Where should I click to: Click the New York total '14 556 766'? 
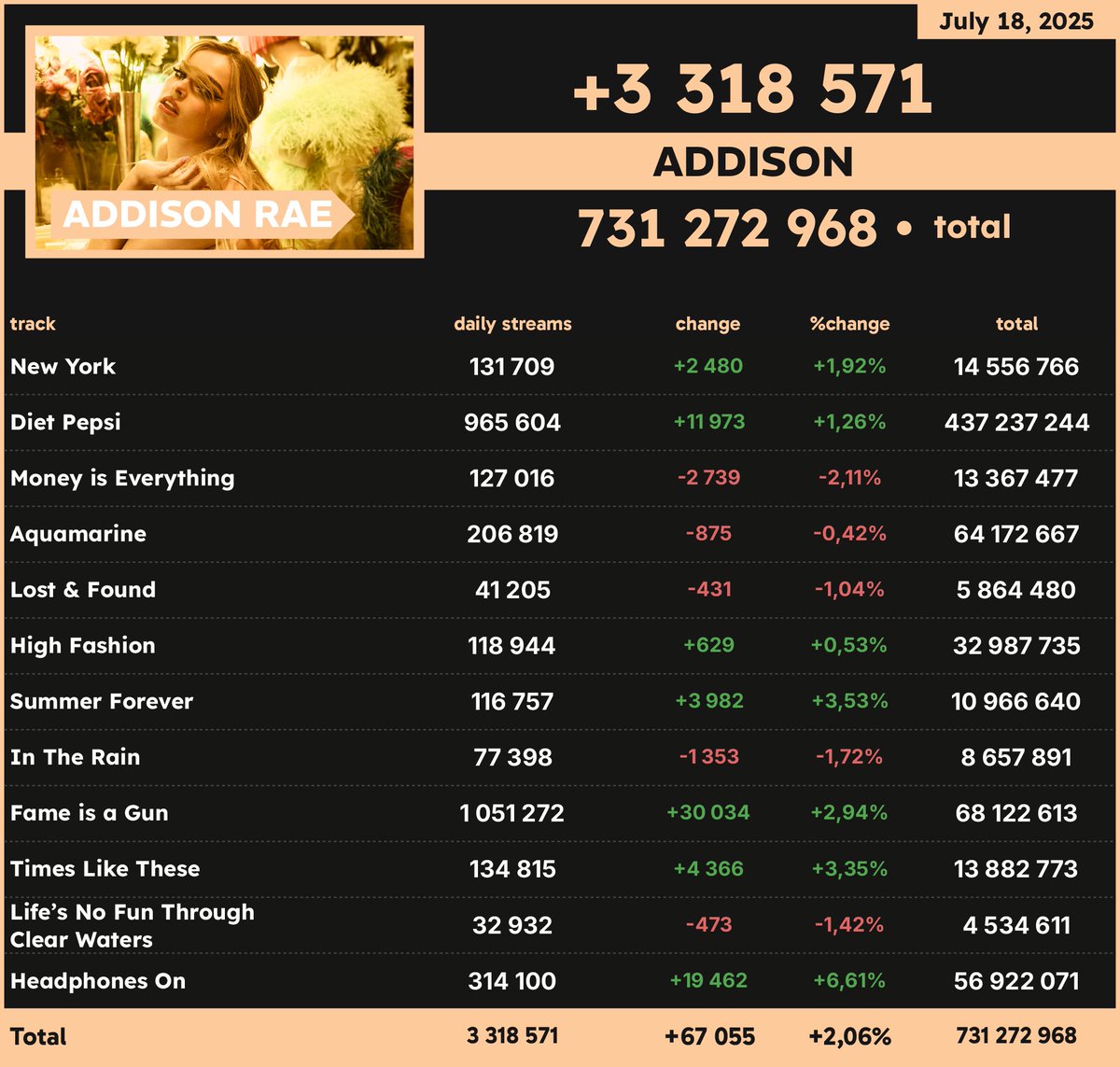(1016, 367)
